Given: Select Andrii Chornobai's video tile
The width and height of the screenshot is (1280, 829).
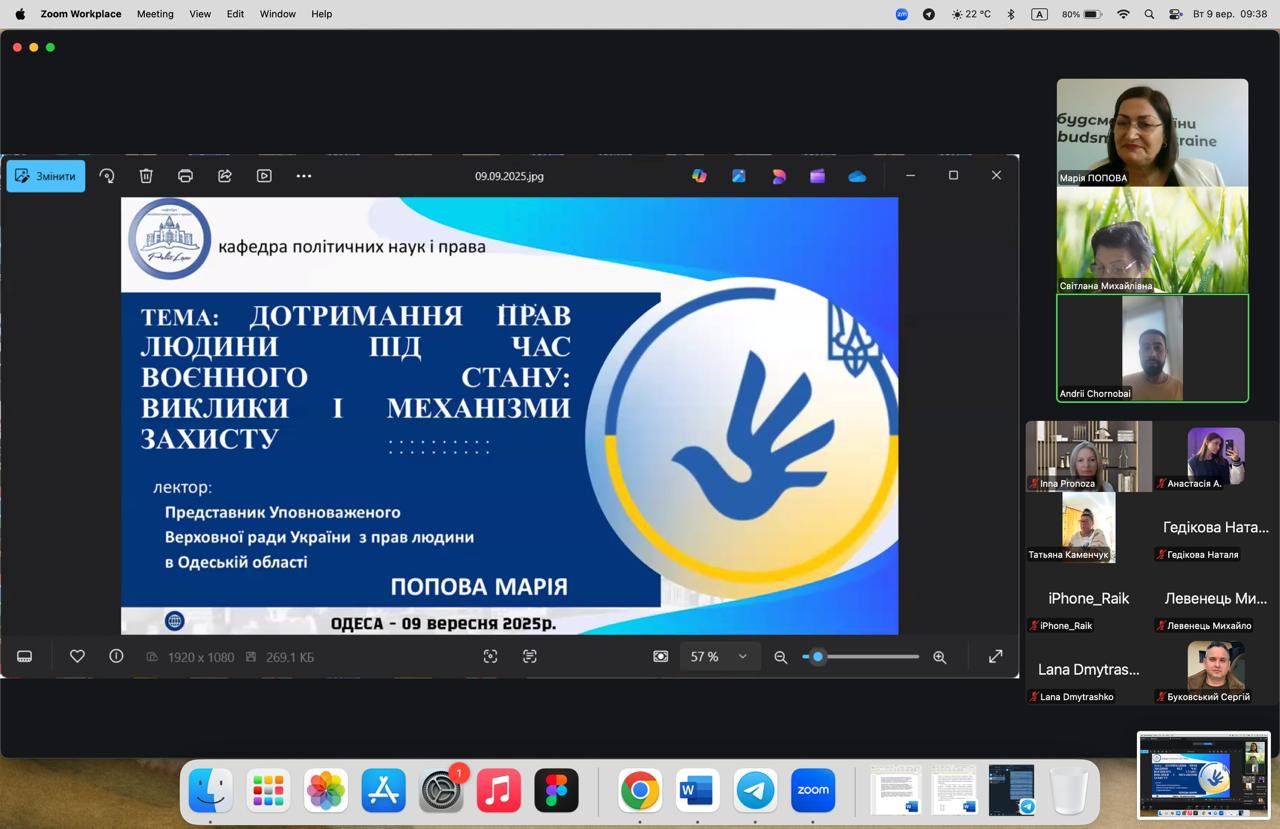Looking at the screenshot, I should coord(1152,348).
